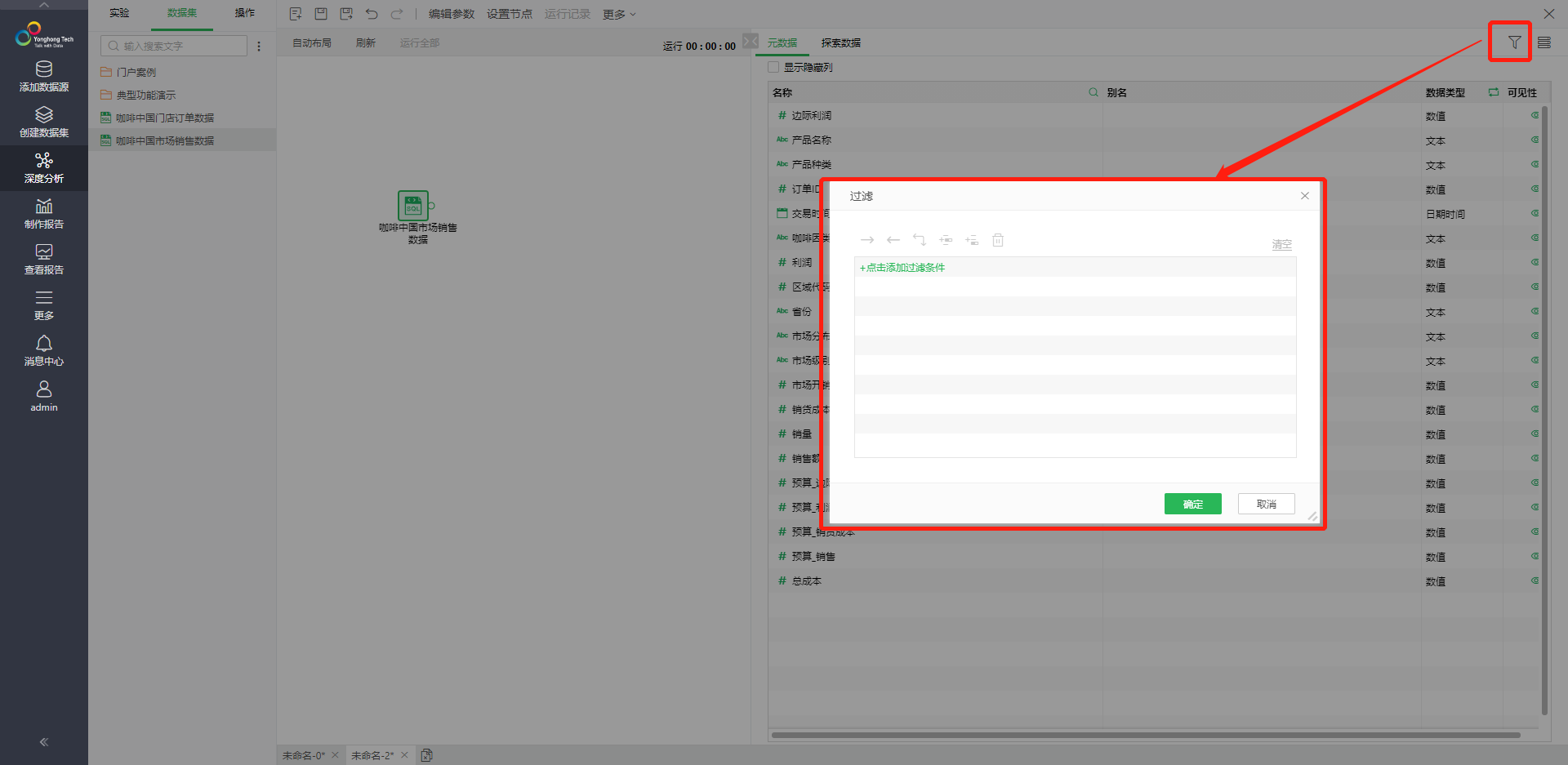Toggle visibility eye for 省份 row

pos(1535,311)
